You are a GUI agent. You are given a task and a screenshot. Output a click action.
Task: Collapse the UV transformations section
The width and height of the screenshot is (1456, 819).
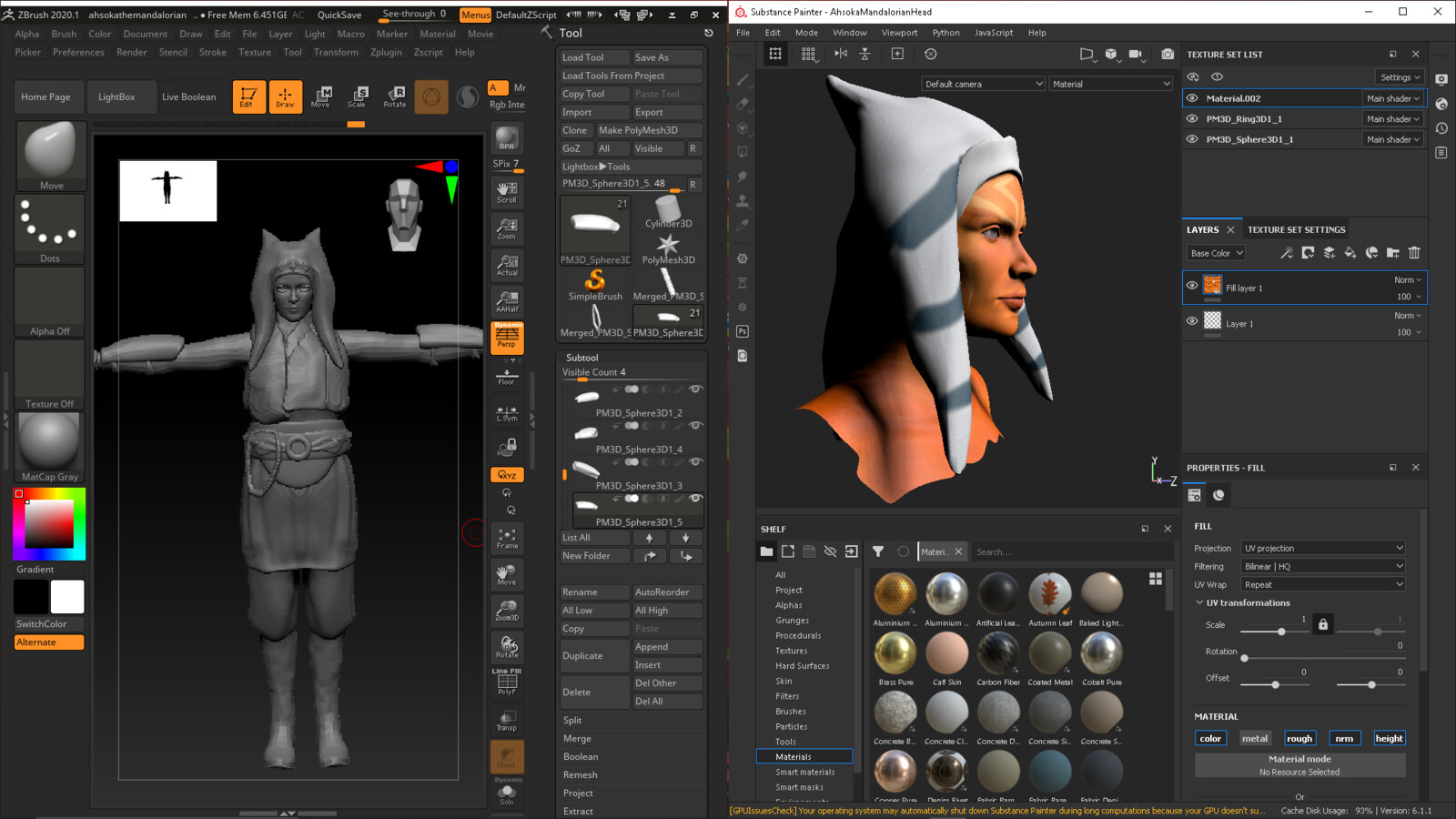(x=1199, y=602)
